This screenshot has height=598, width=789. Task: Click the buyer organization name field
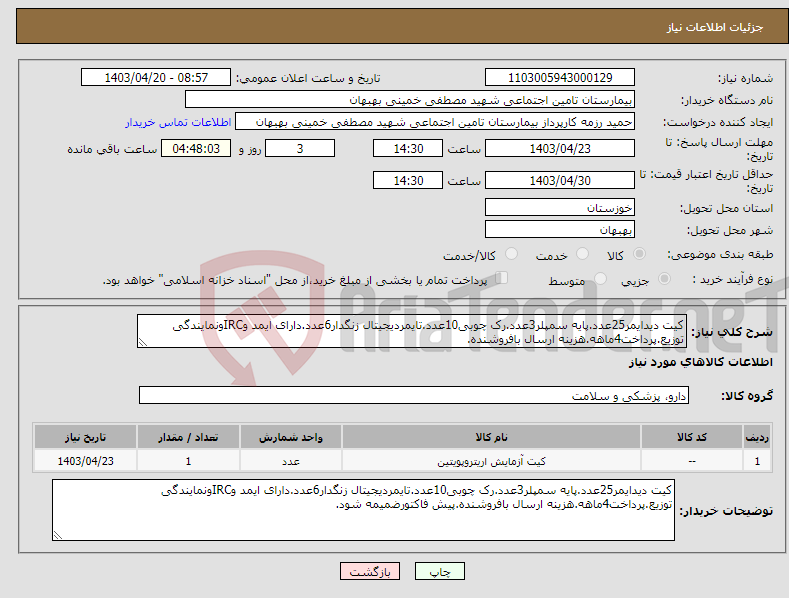410,100
